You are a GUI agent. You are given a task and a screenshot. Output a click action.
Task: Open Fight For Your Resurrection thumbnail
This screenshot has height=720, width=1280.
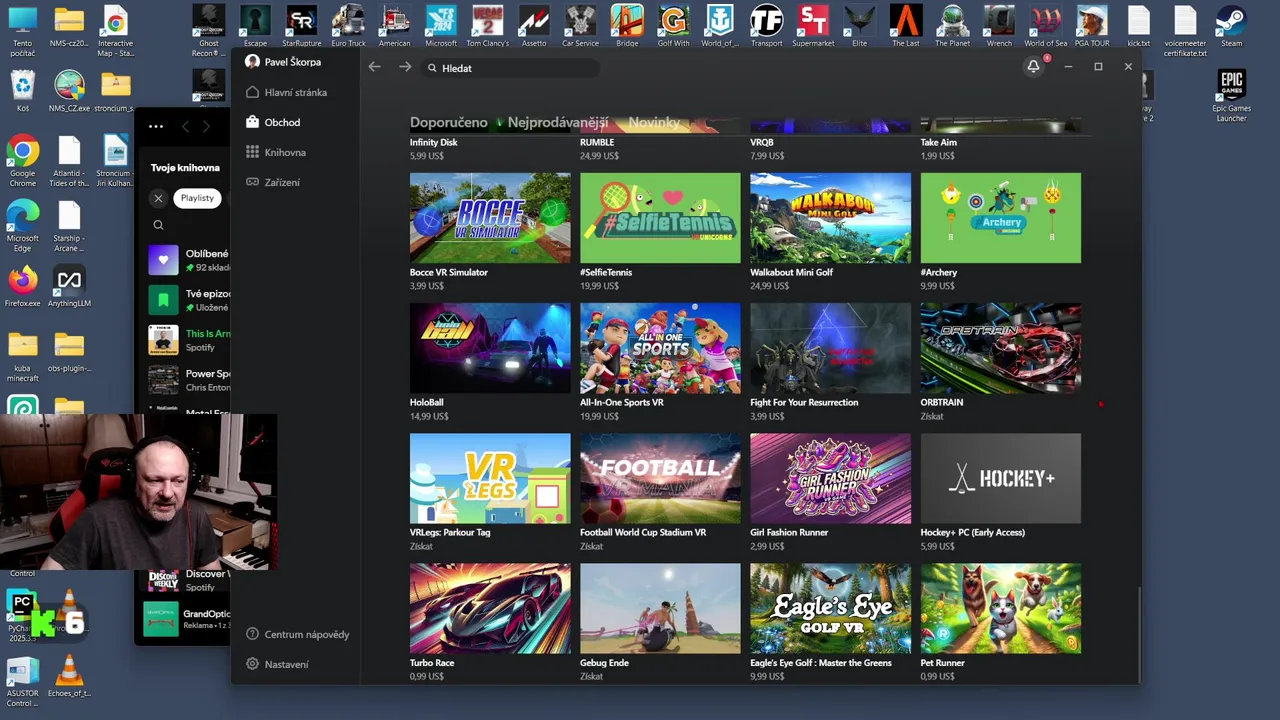tap(830, 348)
